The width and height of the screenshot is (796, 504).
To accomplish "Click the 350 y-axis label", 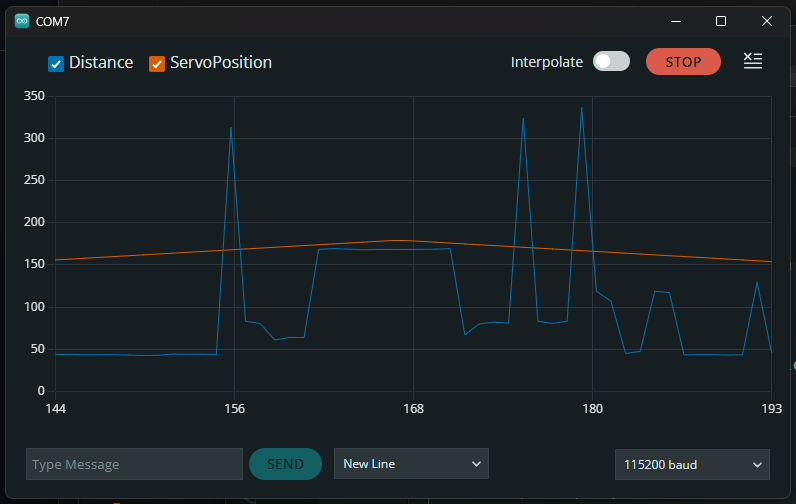I will click(x=34, y=96).
